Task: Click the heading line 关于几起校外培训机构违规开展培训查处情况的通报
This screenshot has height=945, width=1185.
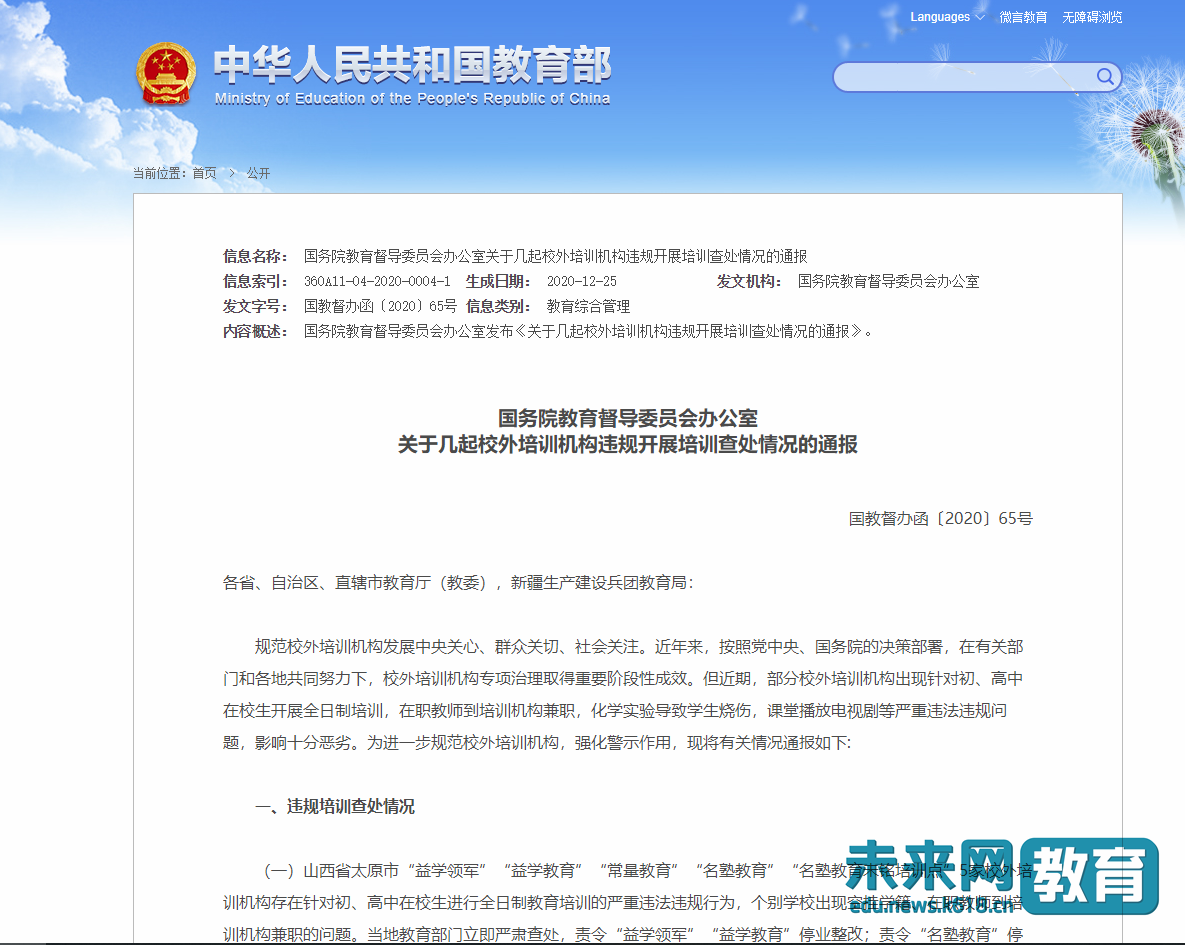Action: coord(627,445)
